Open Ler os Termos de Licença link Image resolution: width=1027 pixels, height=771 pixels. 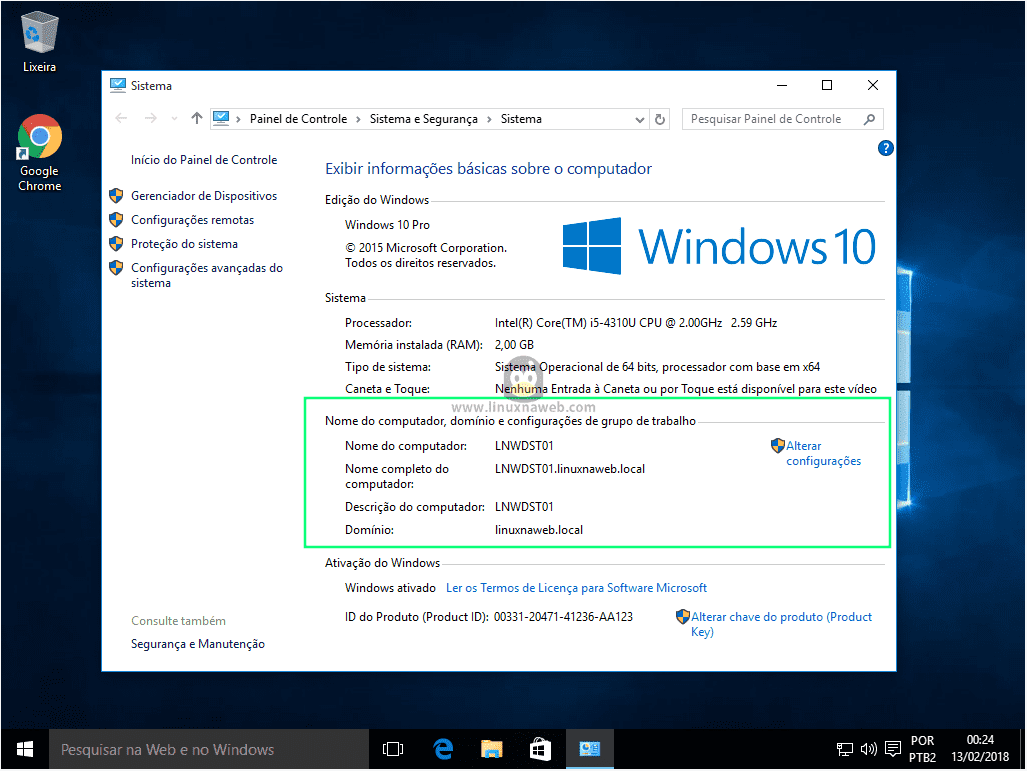click(576, 588)
